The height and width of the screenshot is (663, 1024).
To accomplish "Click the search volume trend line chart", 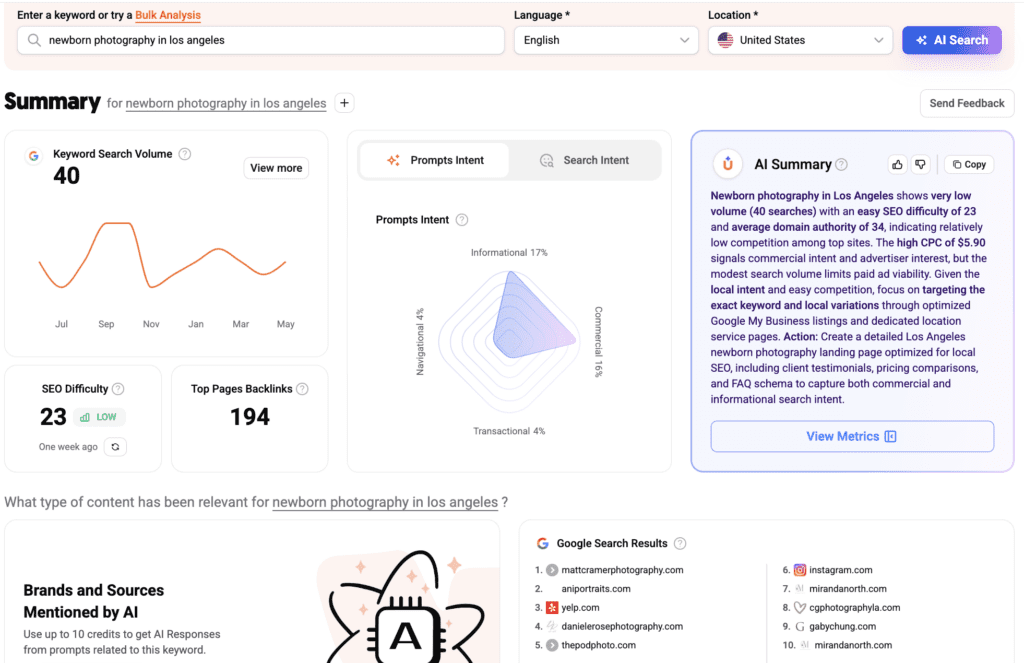I will 162,255.
